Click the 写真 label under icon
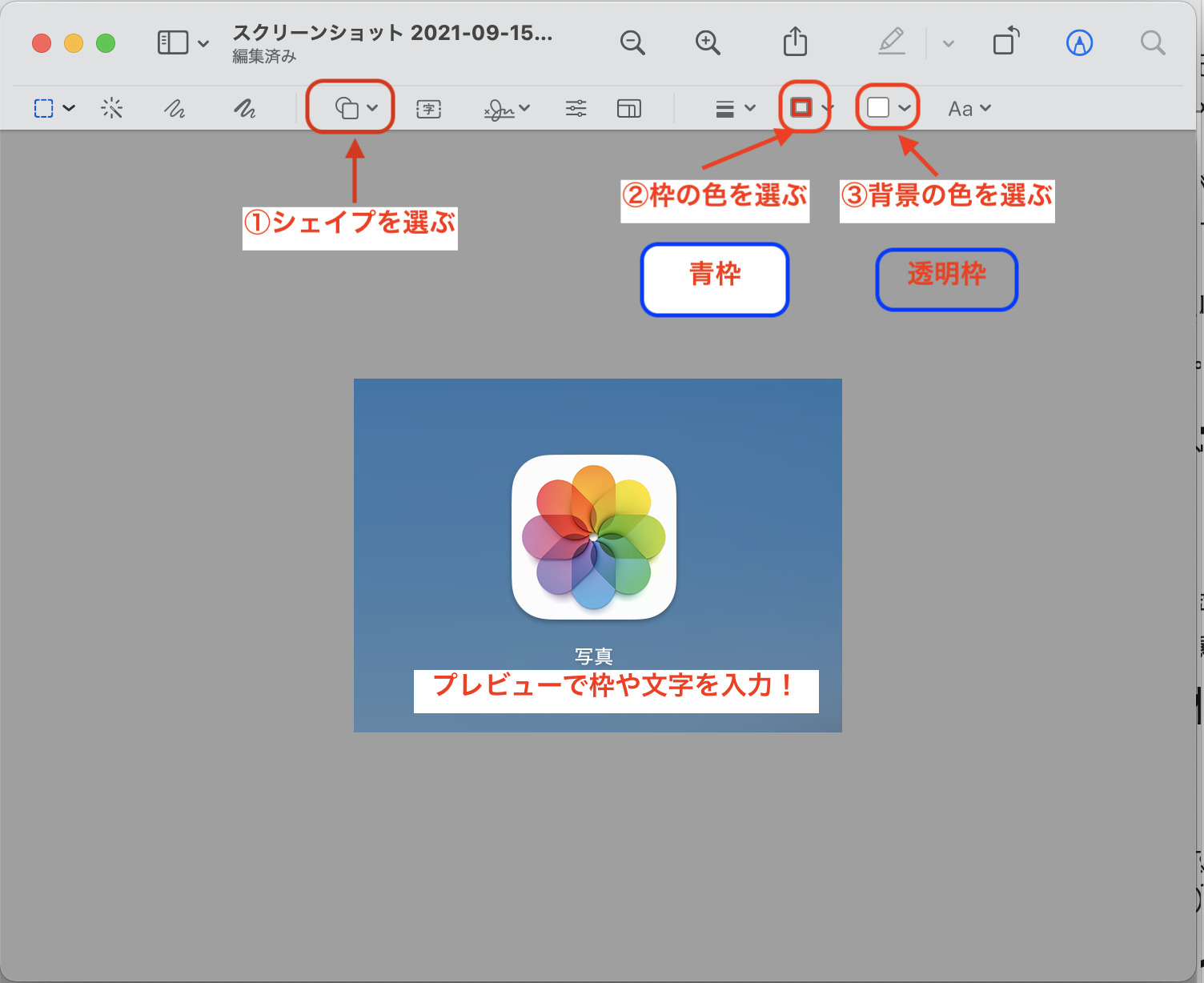1204x983 pixels. click(594, 656)
